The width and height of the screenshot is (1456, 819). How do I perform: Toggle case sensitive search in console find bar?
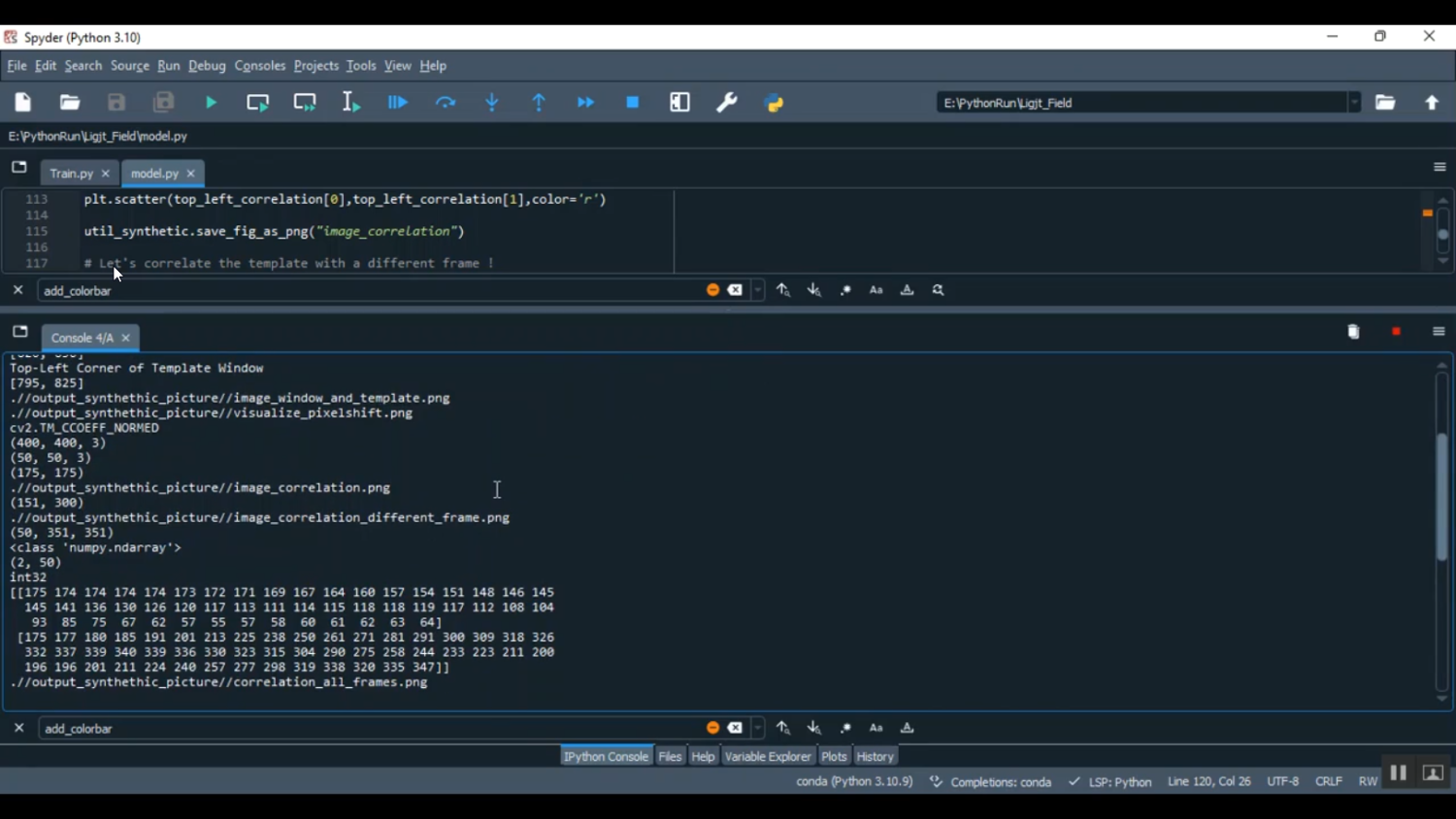point(877,728)
